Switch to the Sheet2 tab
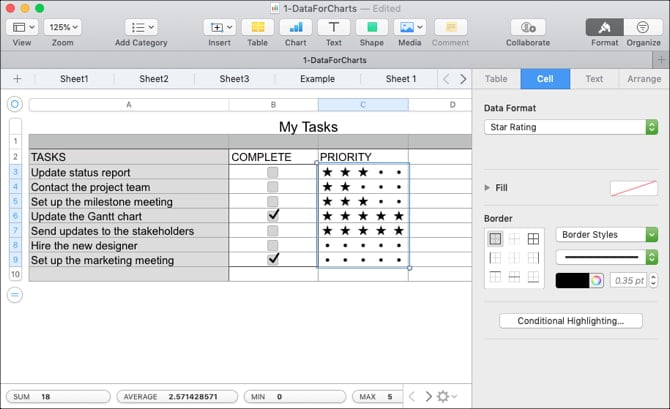 (x=153, y=79)
